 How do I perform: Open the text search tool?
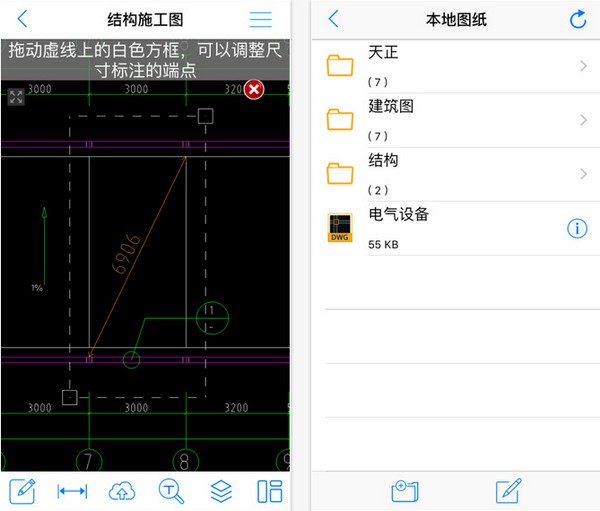171,491
